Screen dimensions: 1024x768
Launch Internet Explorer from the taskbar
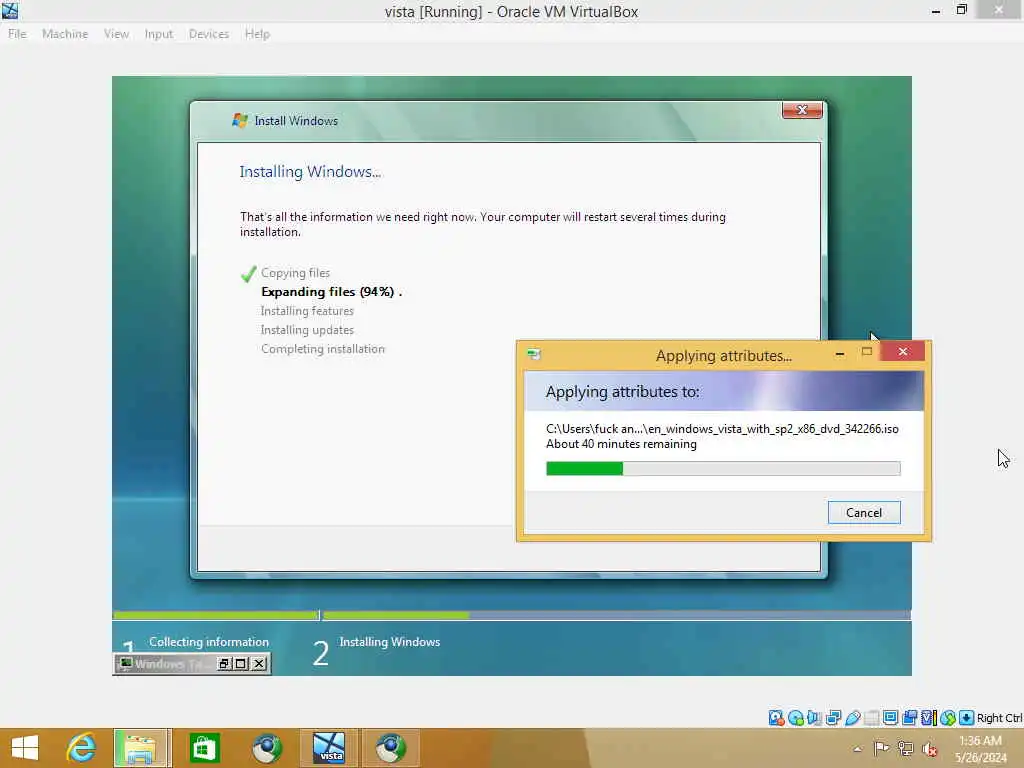tap(81, 748)
